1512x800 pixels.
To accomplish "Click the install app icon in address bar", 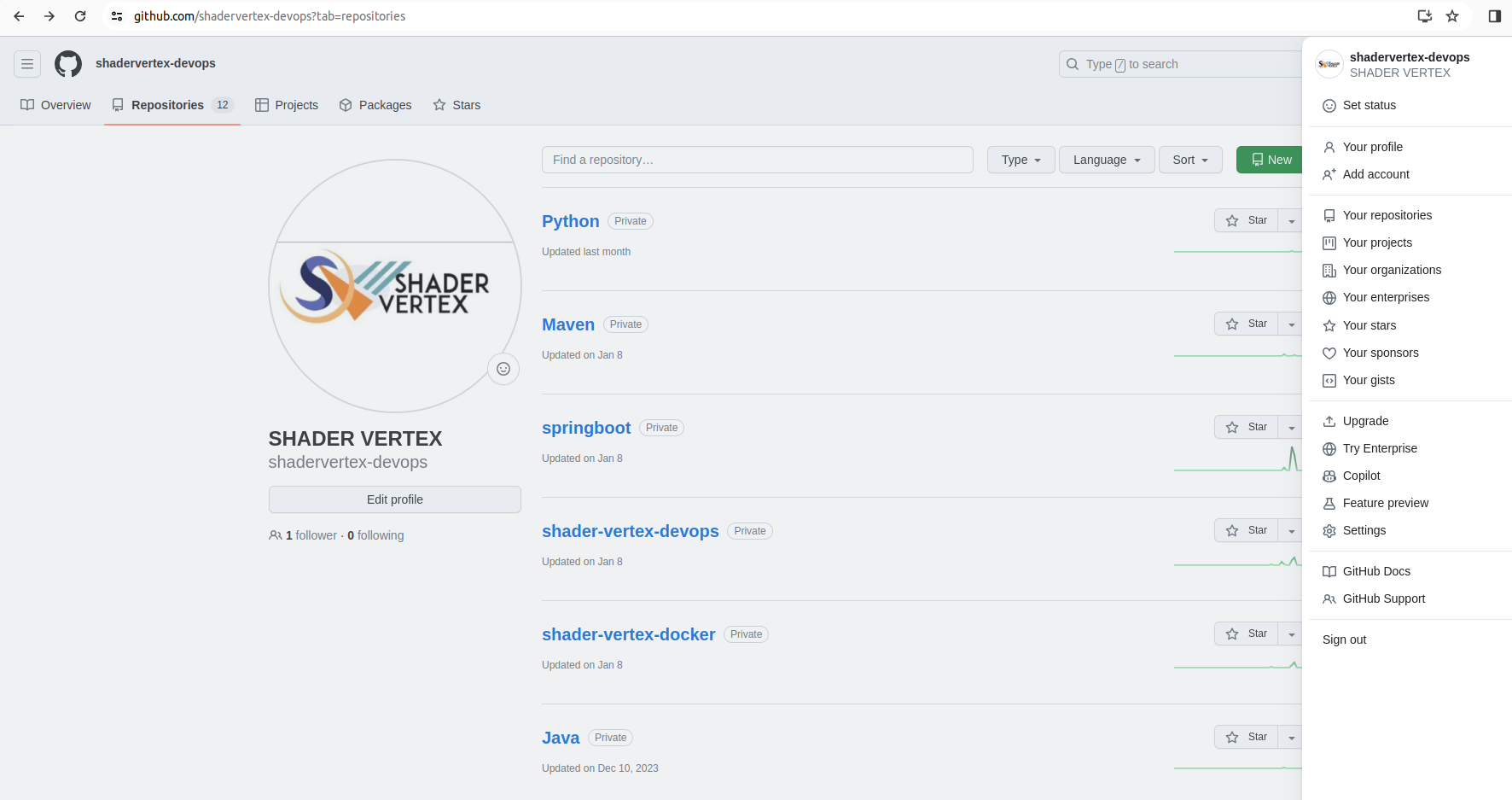I will coord(1424,16).
